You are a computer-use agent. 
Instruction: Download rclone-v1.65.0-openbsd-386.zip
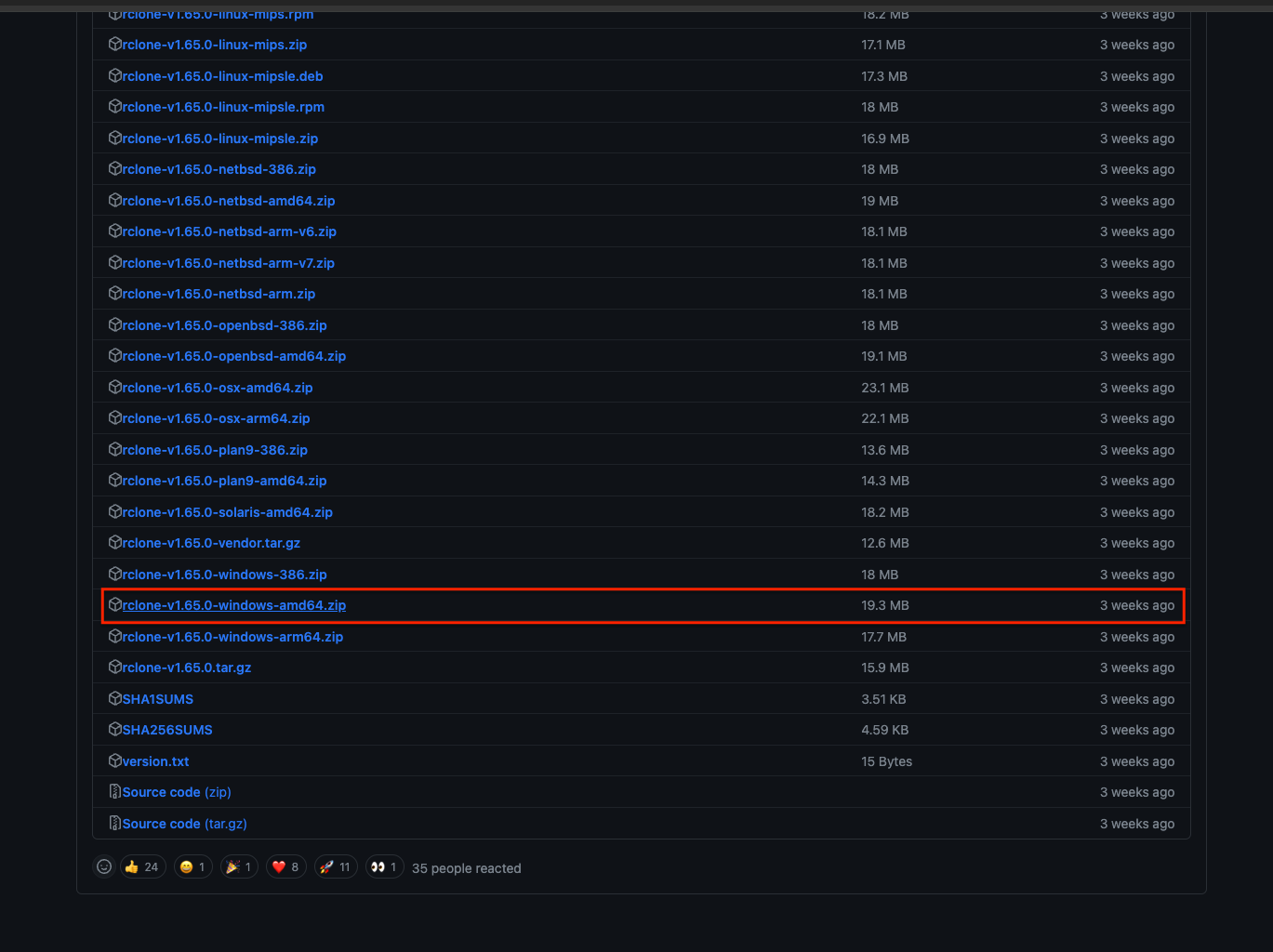point(224,325)
